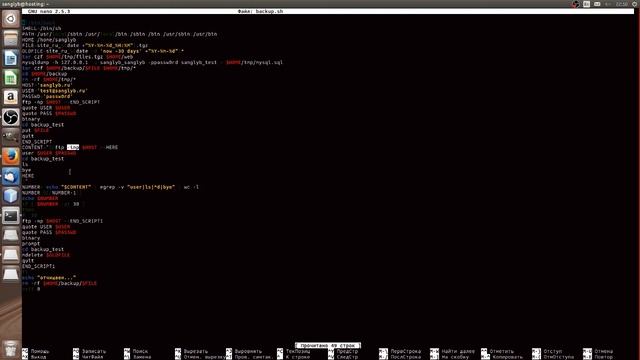This screenshot has height=360, width=640.
Task: Open the first drive icon below Terminal
Action: [x=11, y=236]
